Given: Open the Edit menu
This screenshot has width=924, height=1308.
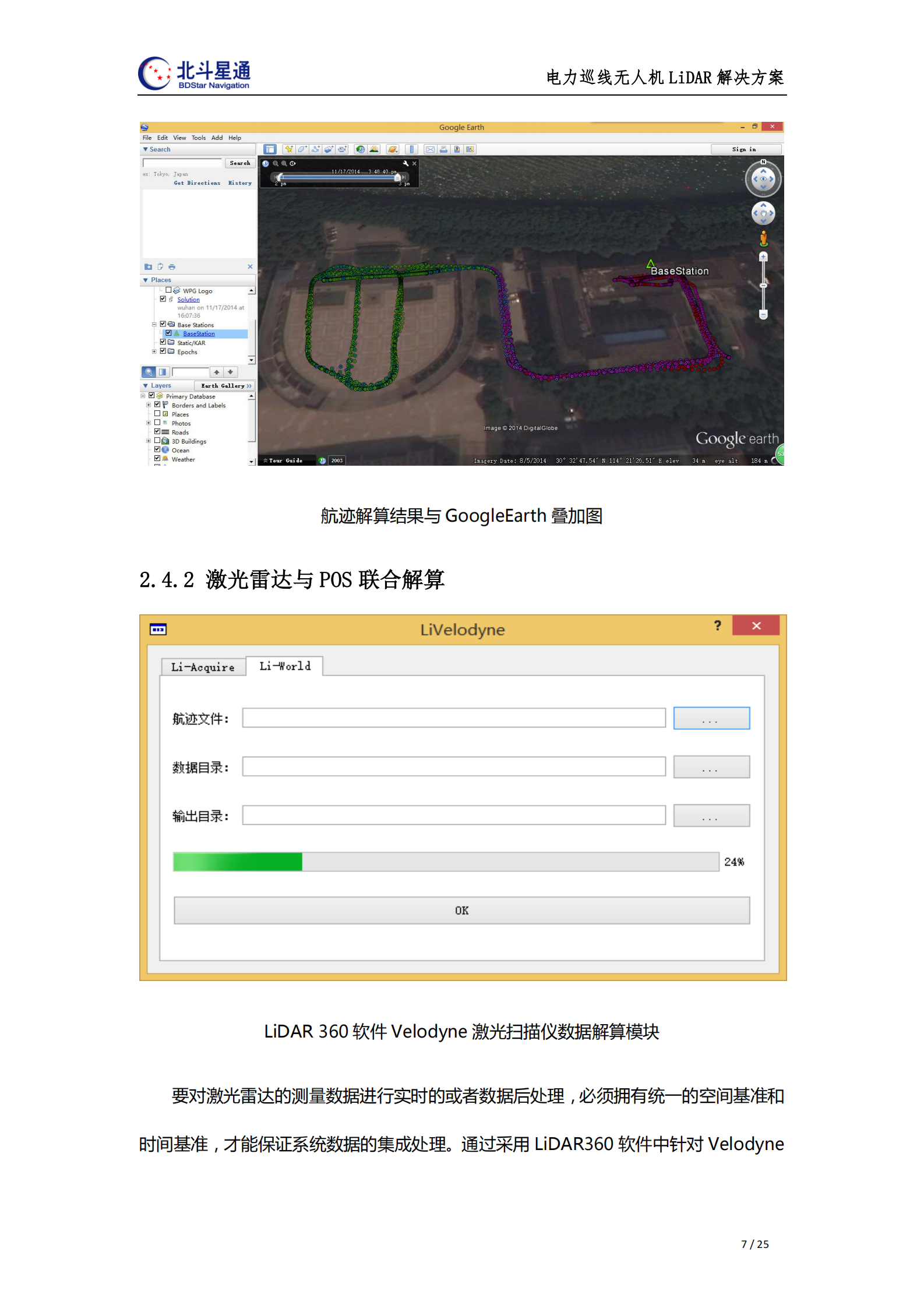Looking at the screenshot, I should pos(163,138).
